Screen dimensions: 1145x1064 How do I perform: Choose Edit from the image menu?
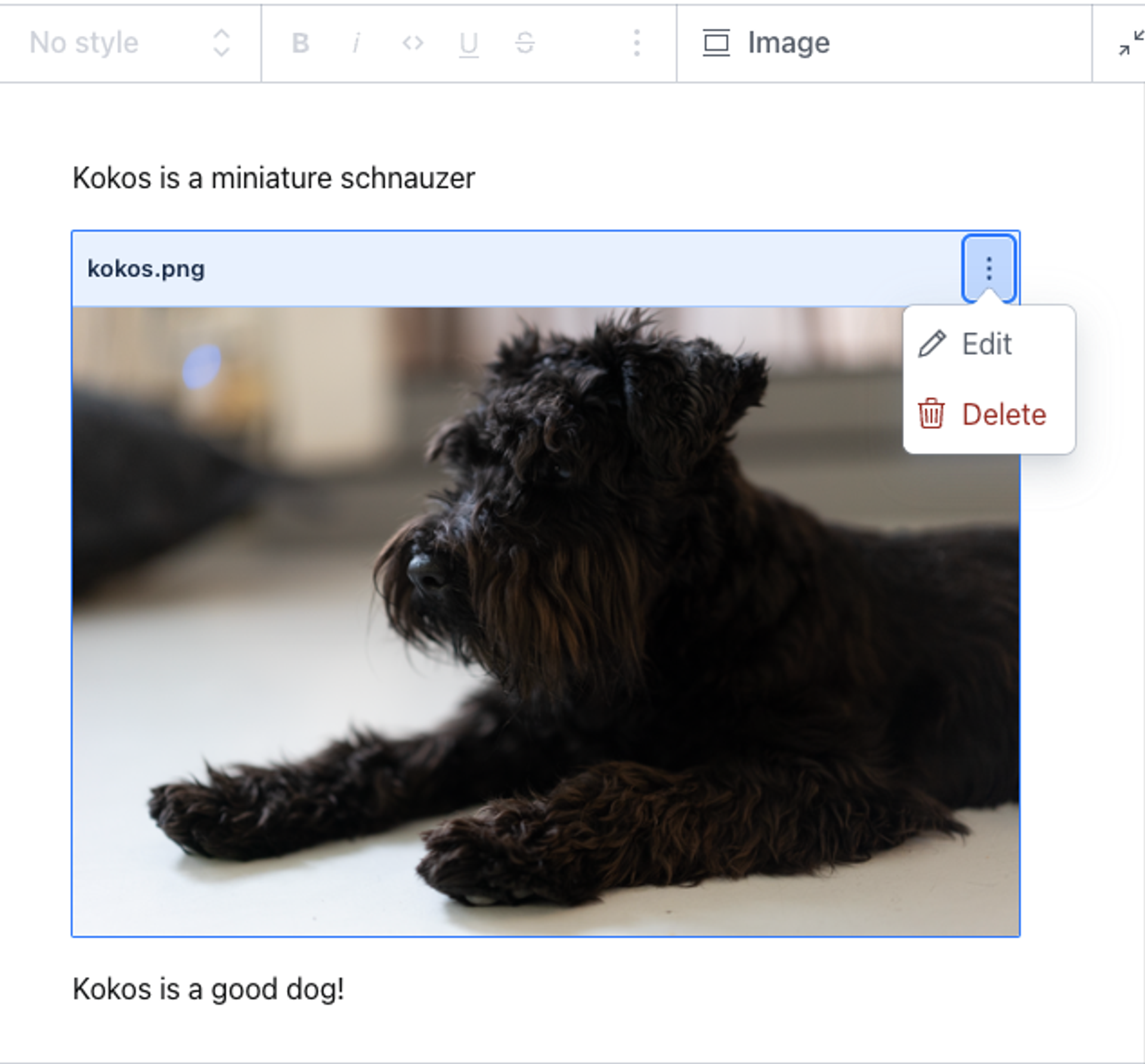click(x=986, y=344)
